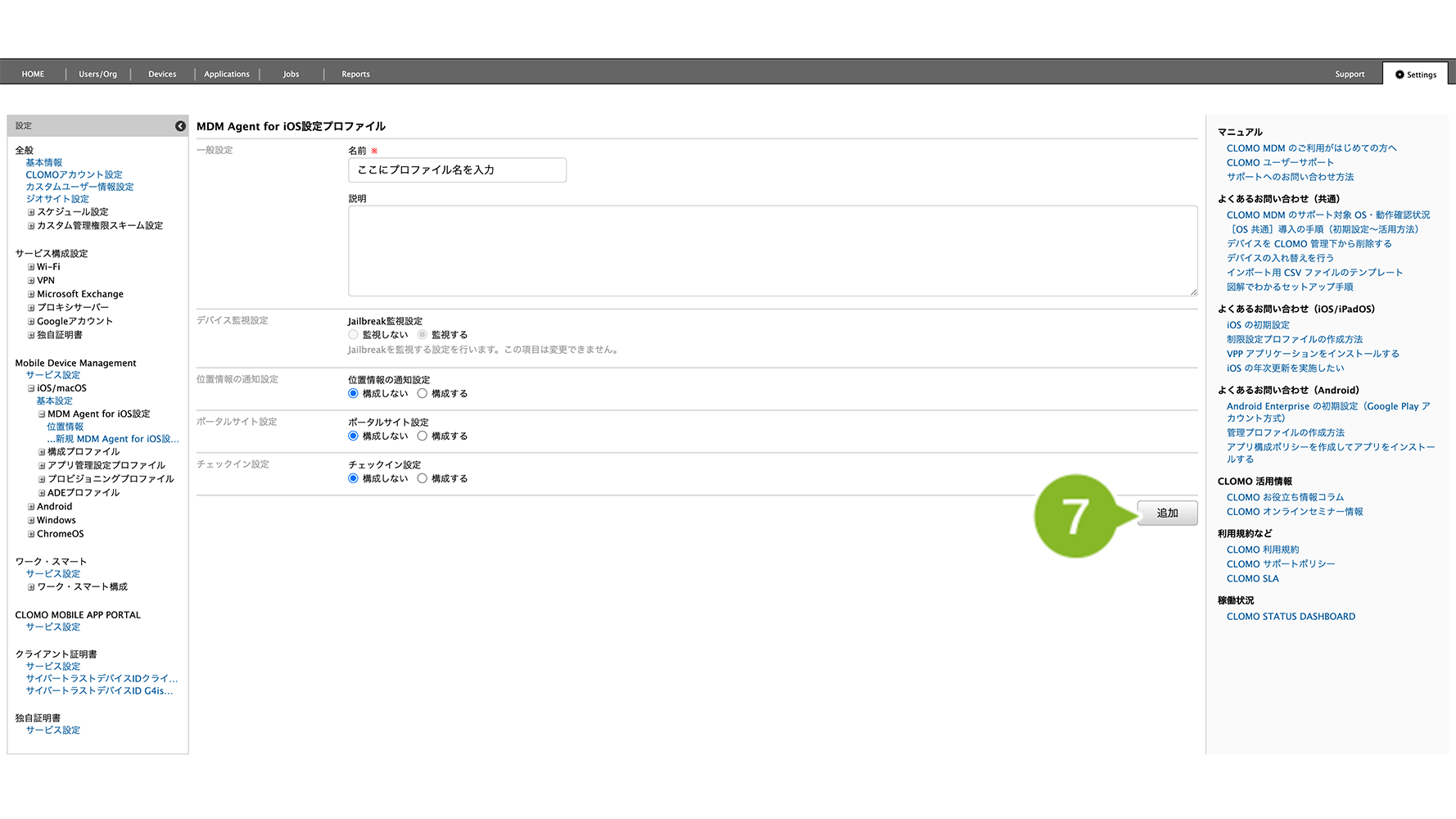
Task: Select 構成する for ポータルサイト設定
Action: click(423, 437)
